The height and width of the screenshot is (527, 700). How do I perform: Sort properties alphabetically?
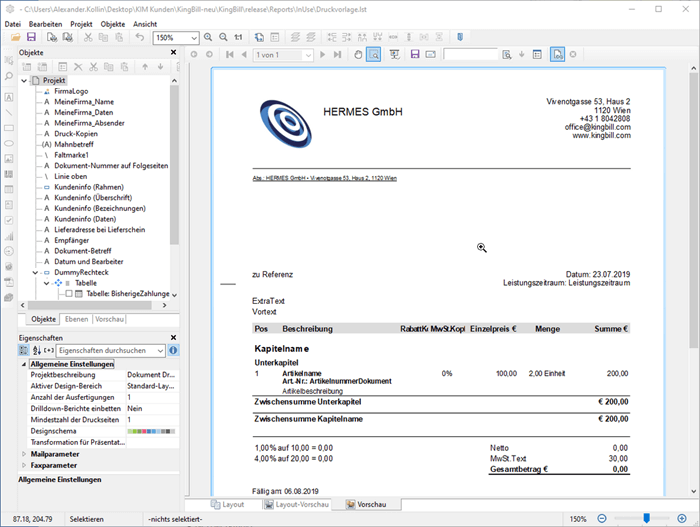[37, 350]
